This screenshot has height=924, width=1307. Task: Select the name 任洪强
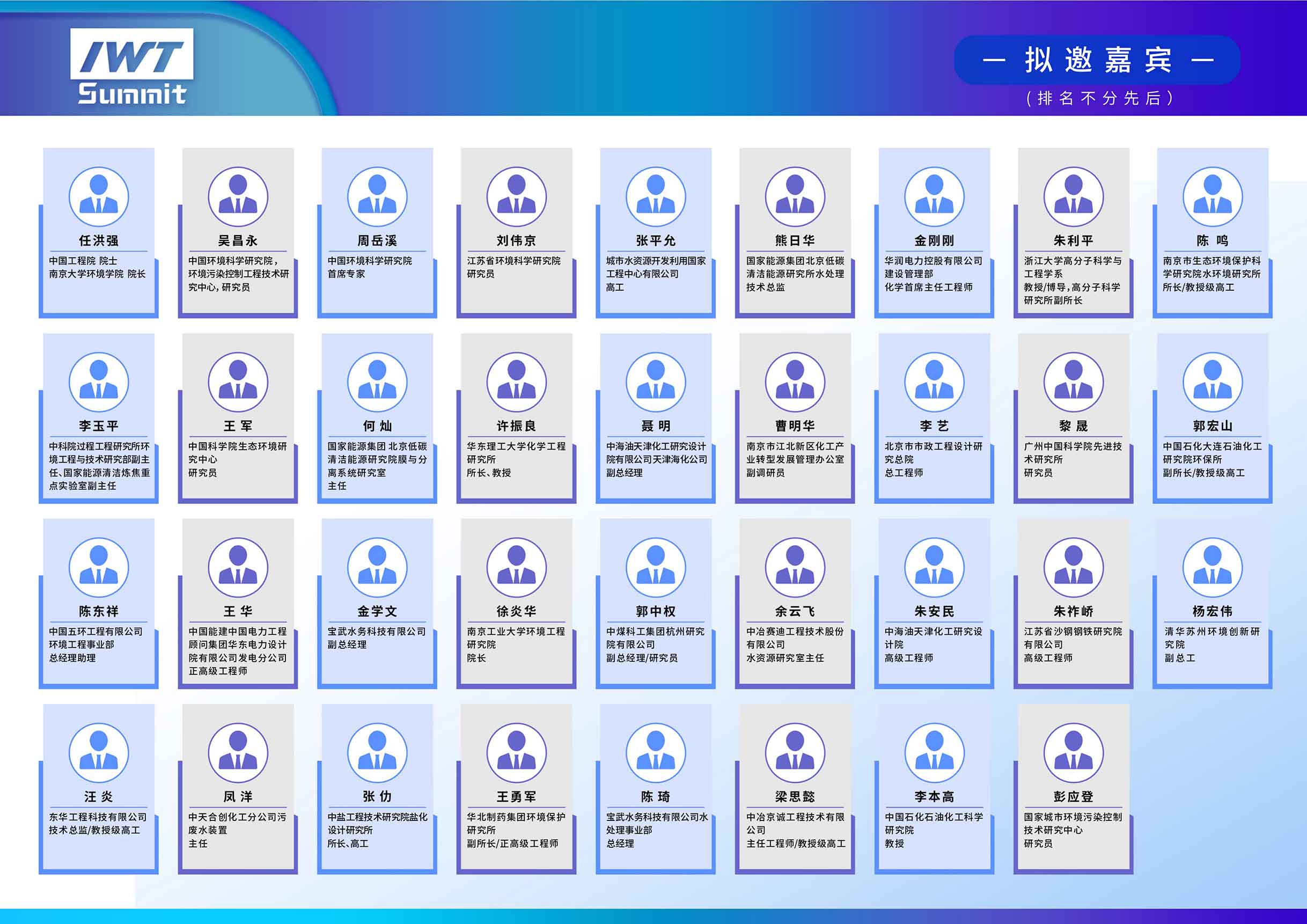click(x=99, y=241)
